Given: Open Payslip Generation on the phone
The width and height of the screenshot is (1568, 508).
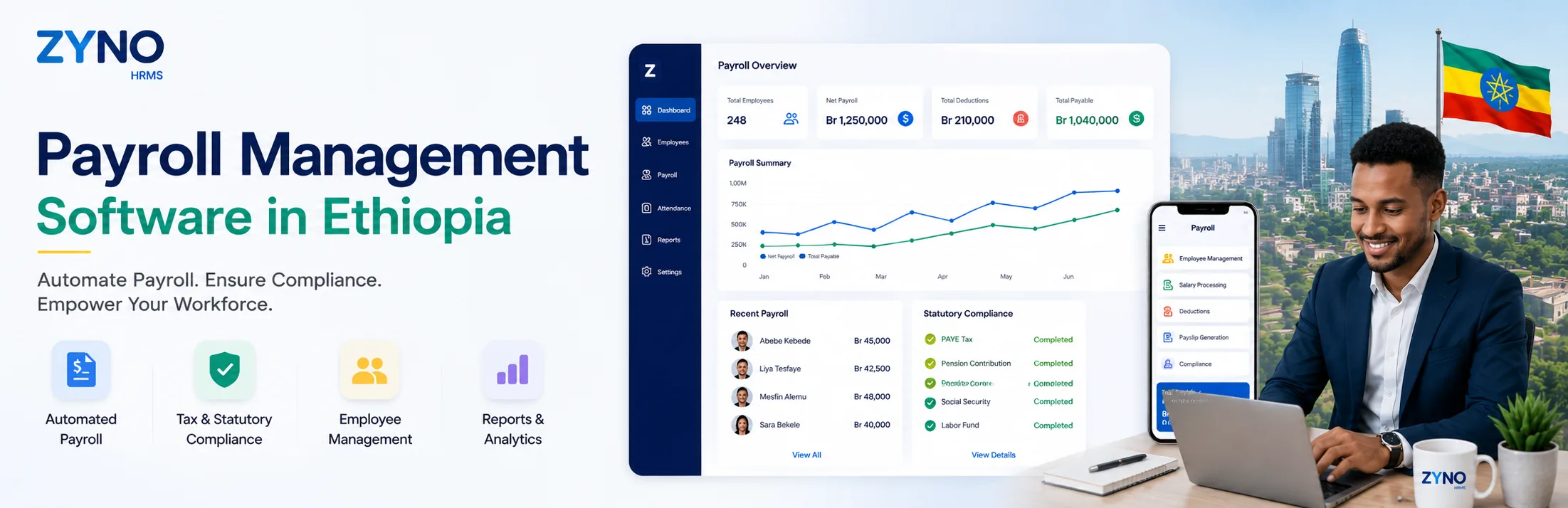Looking at the screenshot, I should point(1203,337).
